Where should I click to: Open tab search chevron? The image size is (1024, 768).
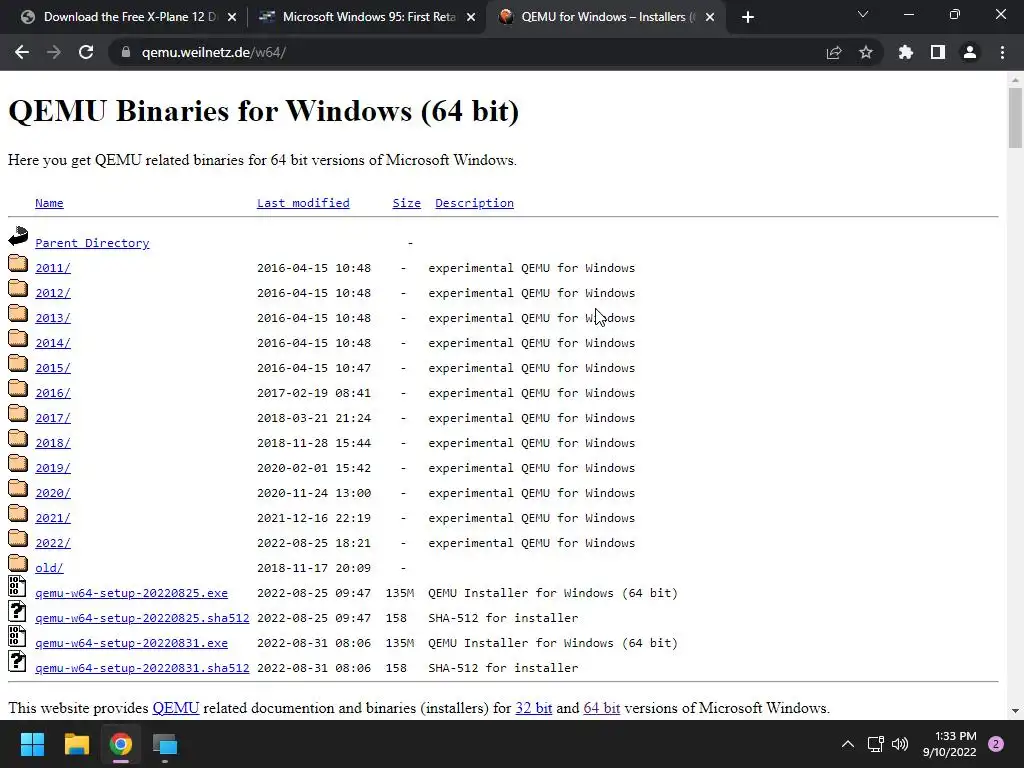[863, 14]
